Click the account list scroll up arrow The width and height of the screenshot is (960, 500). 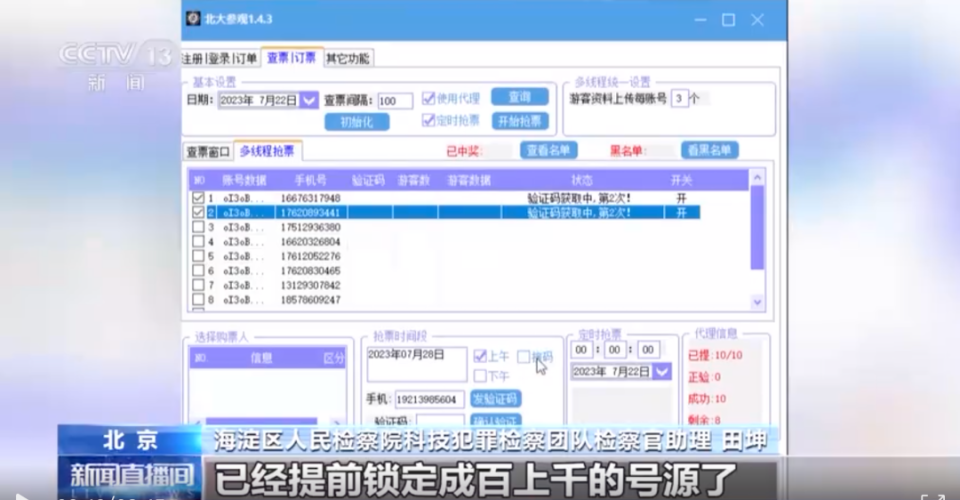[x=757, y=178]
